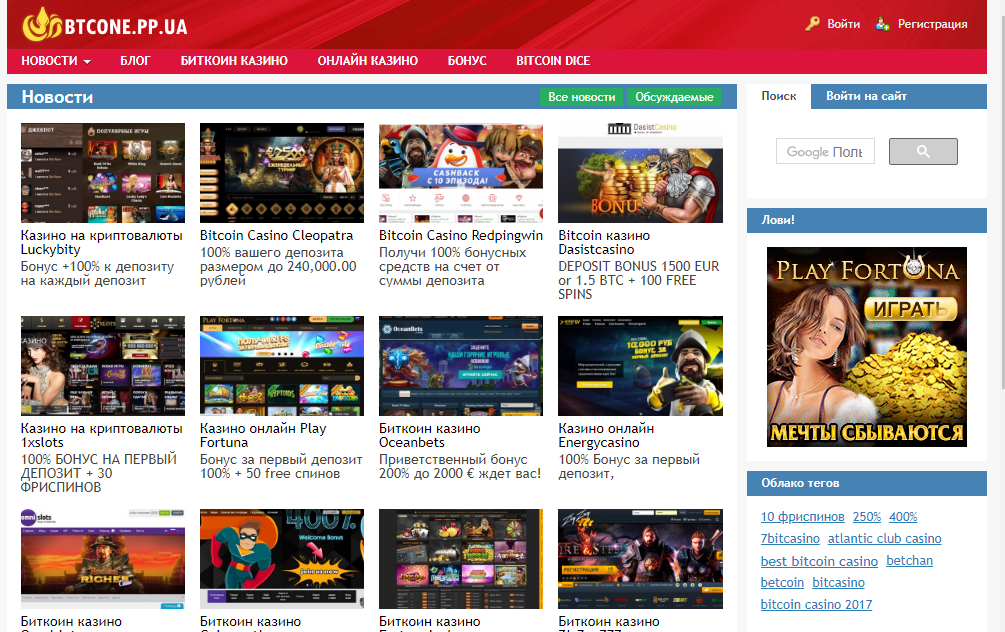The width and height of the screenshot is (1005, 632).
Task: Select the 10 фриспинов tag
Action: pos(802,517)
